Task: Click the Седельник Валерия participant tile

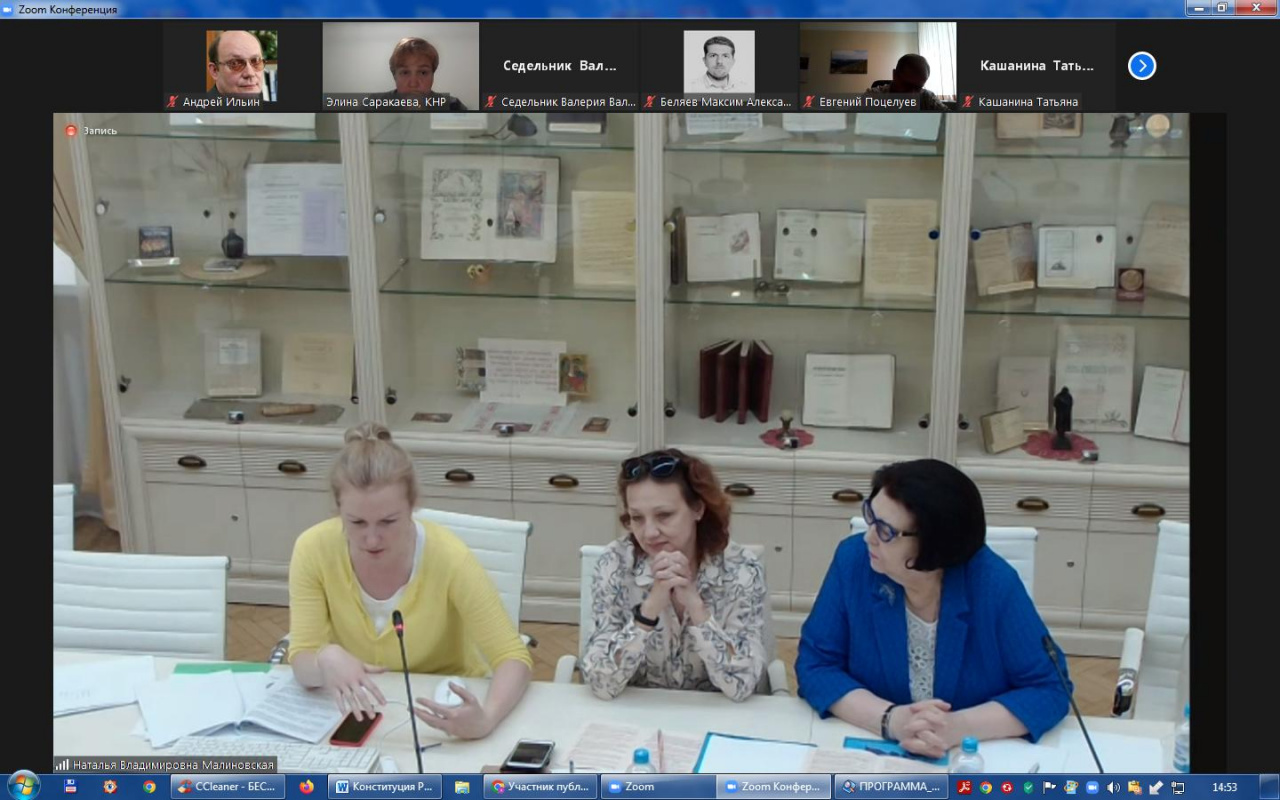Action: tap(560, 66)
